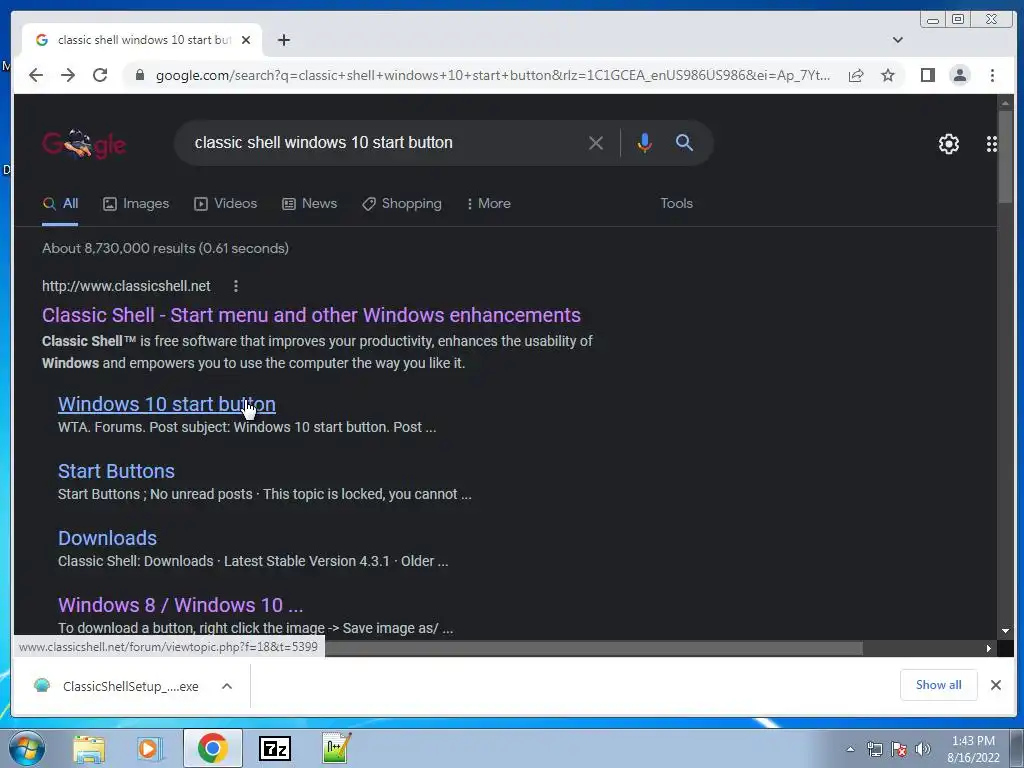1024x768 pixels.
Task: Click the Google doodle logo
Action: tap(84, 144)
